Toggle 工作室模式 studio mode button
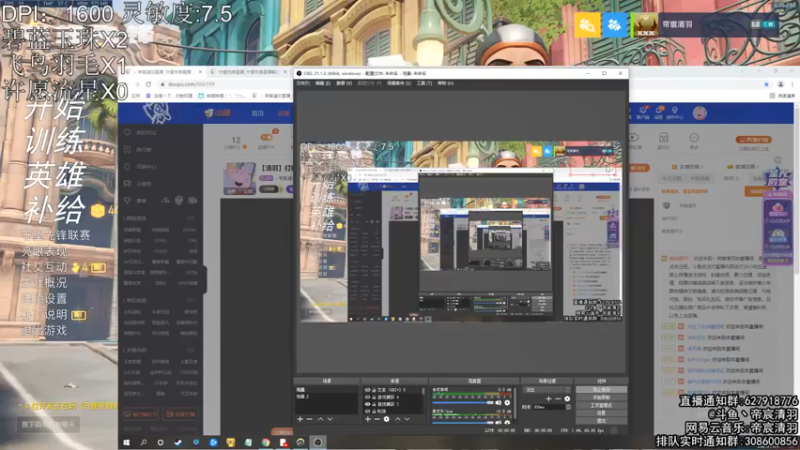Screen dimensions: 800x450 [602, 405]
